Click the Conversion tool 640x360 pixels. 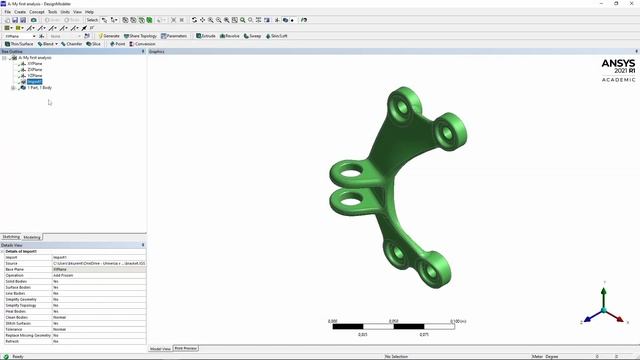pos(142,44)
